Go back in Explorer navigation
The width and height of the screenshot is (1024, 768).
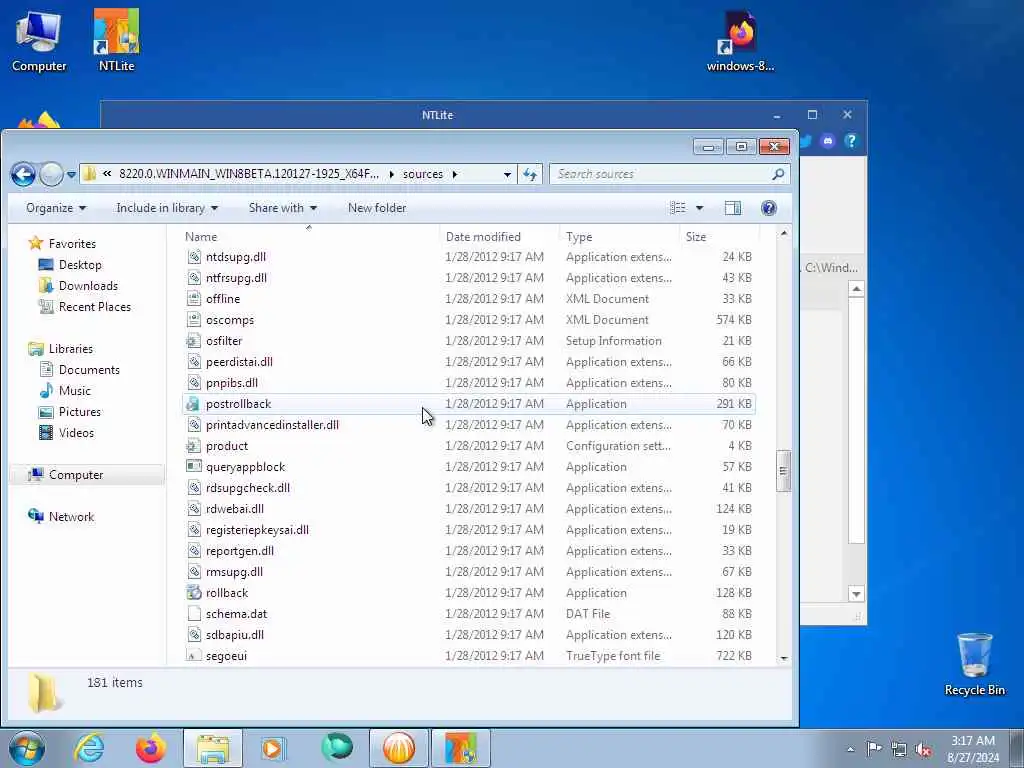[23, 174]
